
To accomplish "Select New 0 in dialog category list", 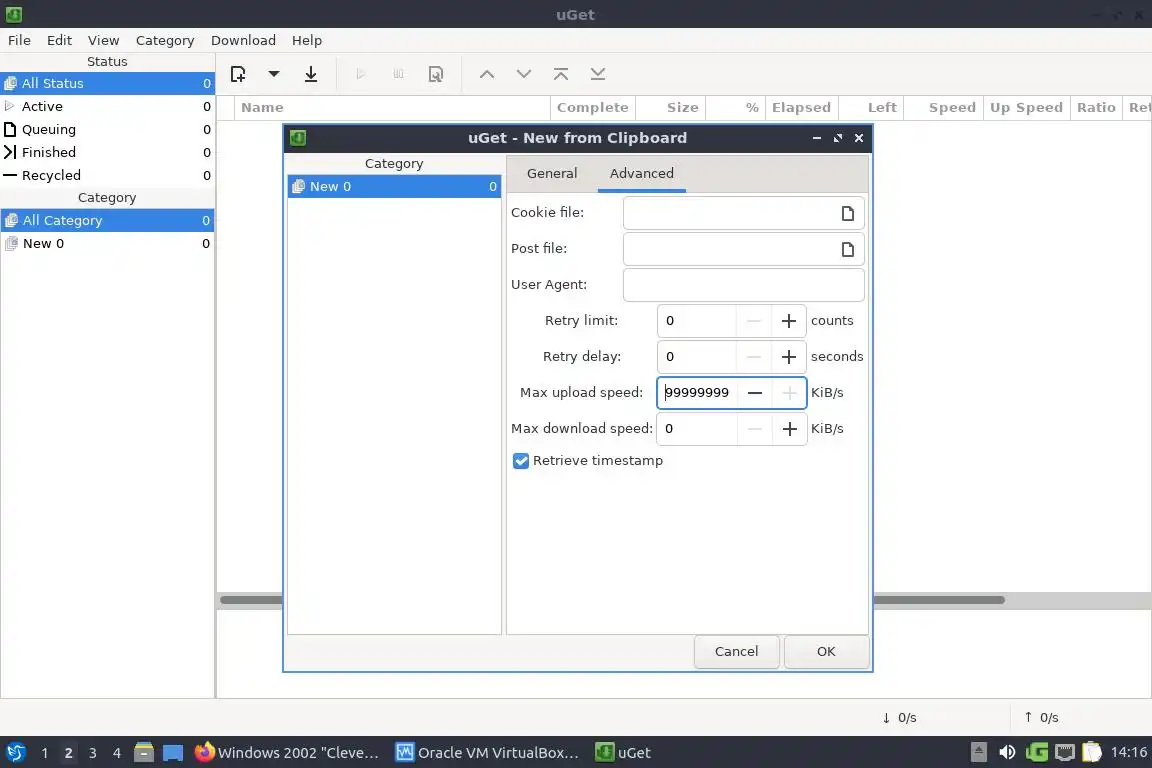I will (395, 187).
